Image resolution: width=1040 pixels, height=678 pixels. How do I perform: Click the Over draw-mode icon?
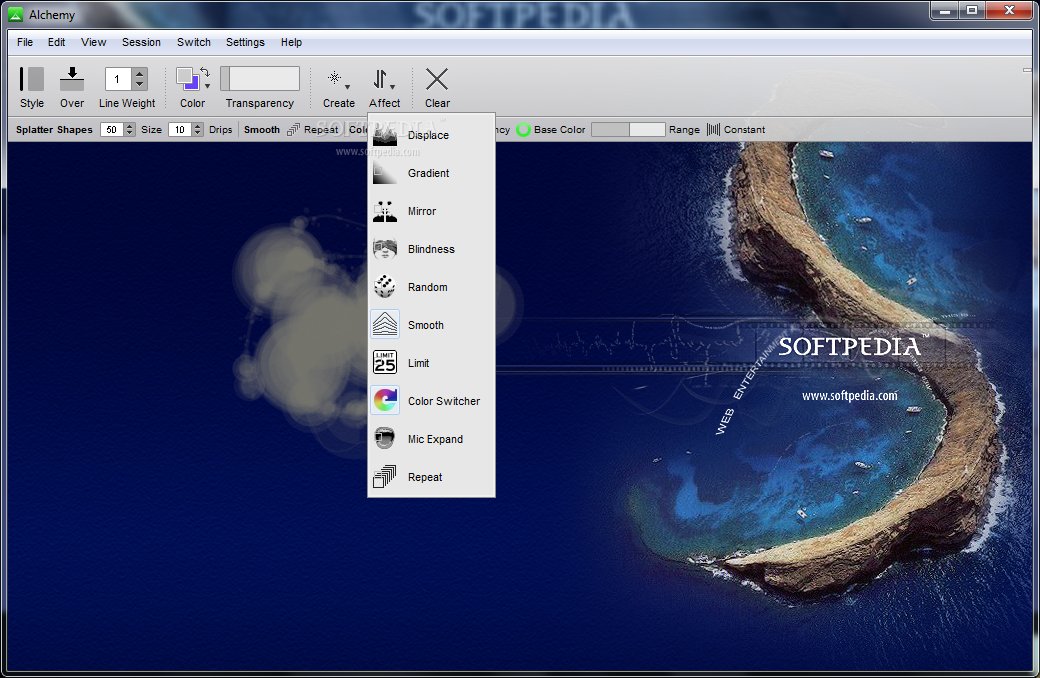[x=72, y=79]
